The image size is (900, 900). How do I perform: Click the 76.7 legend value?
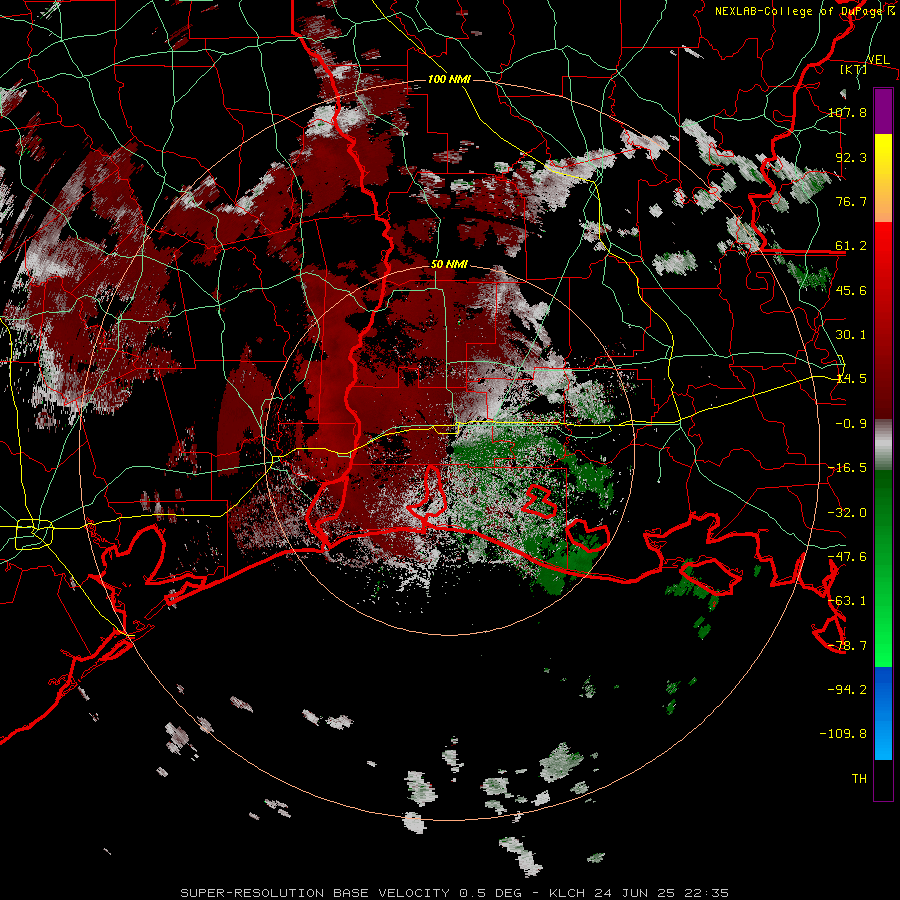851,201
